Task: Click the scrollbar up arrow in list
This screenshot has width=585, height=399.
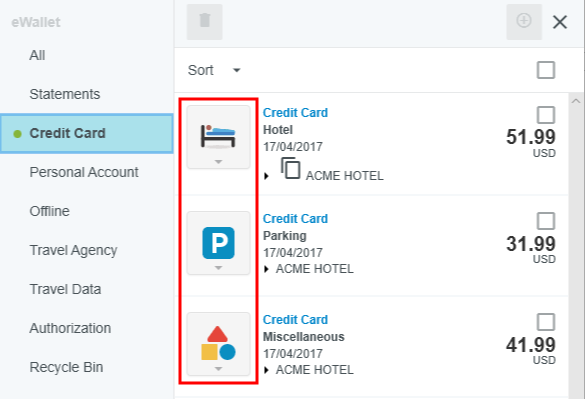Action: point(576,101)
